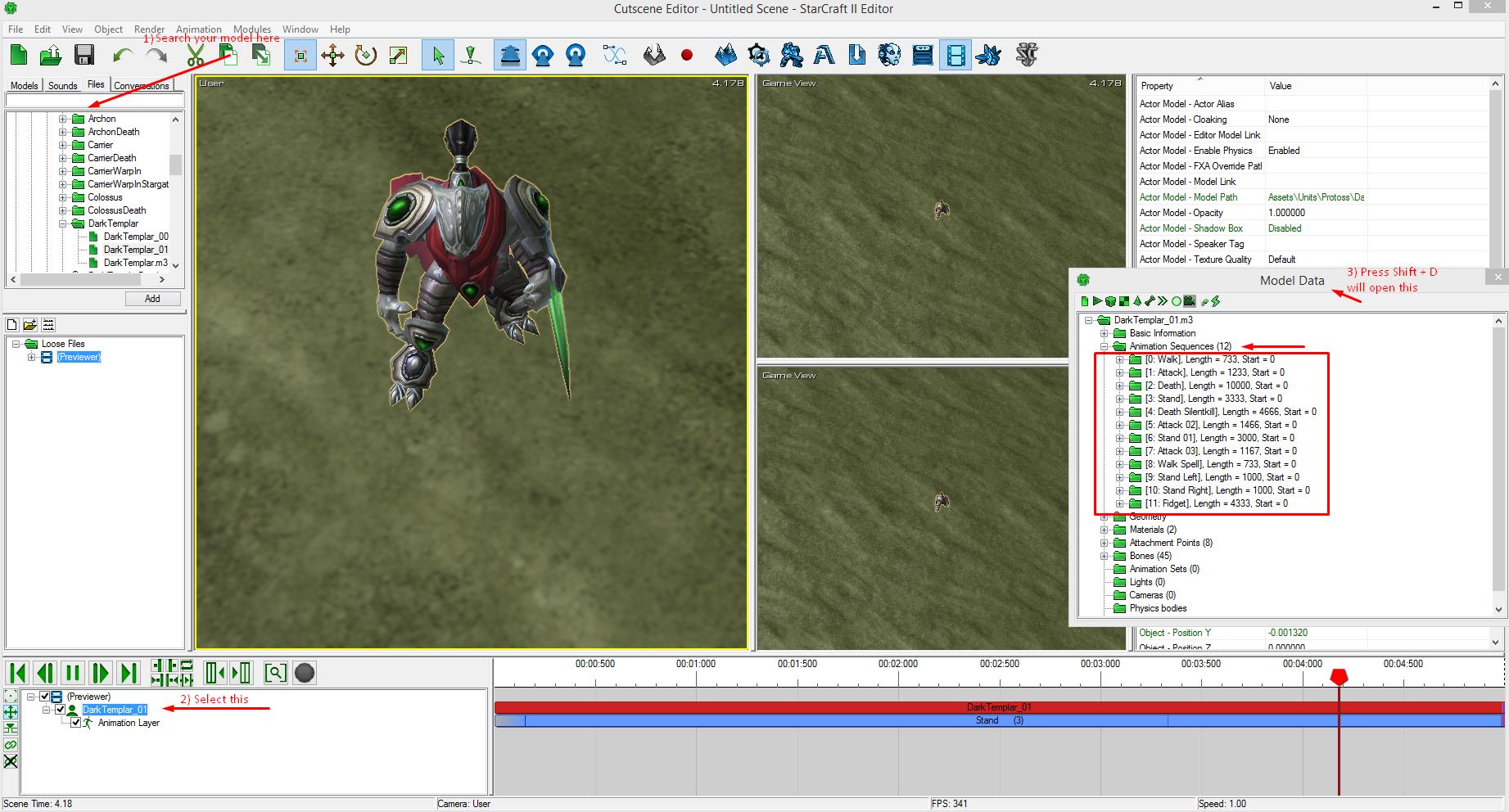Select DarkTemplar.m3 file in tree
The height and width of the screenshot is (812, 1509).
[136, 263]
